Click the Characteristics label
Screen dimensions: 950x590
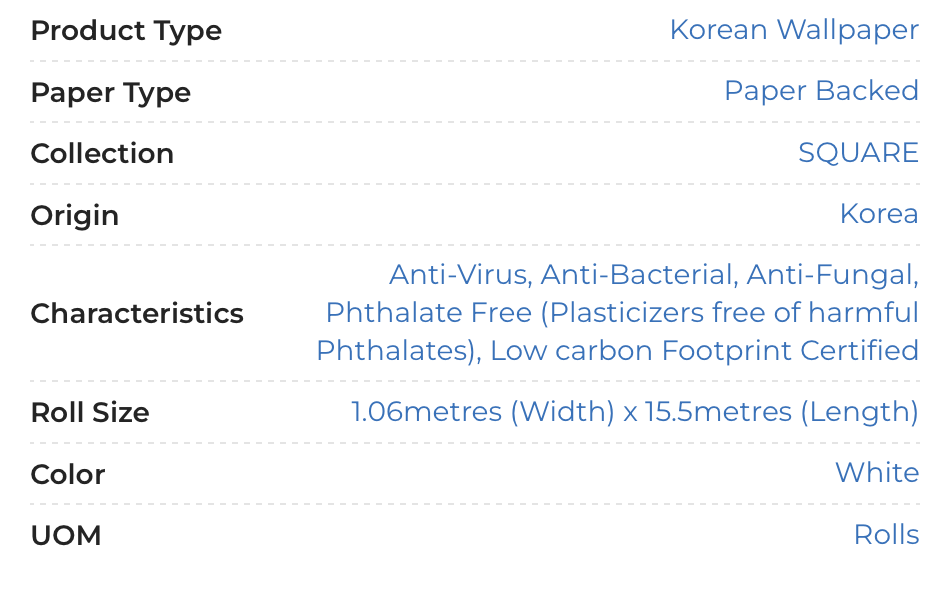click(x=138, y=314)
